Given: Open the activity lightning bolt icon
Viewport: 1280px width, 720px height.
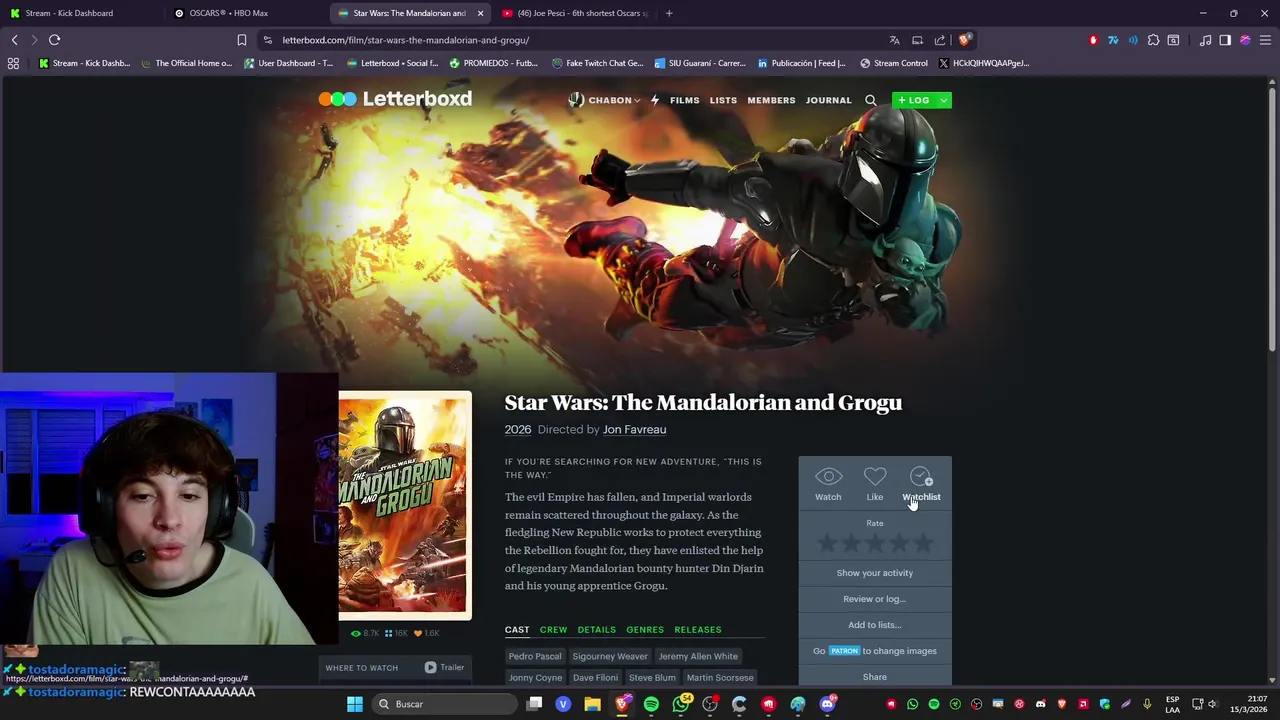Looking at the screenshot, I should point(655,100).
